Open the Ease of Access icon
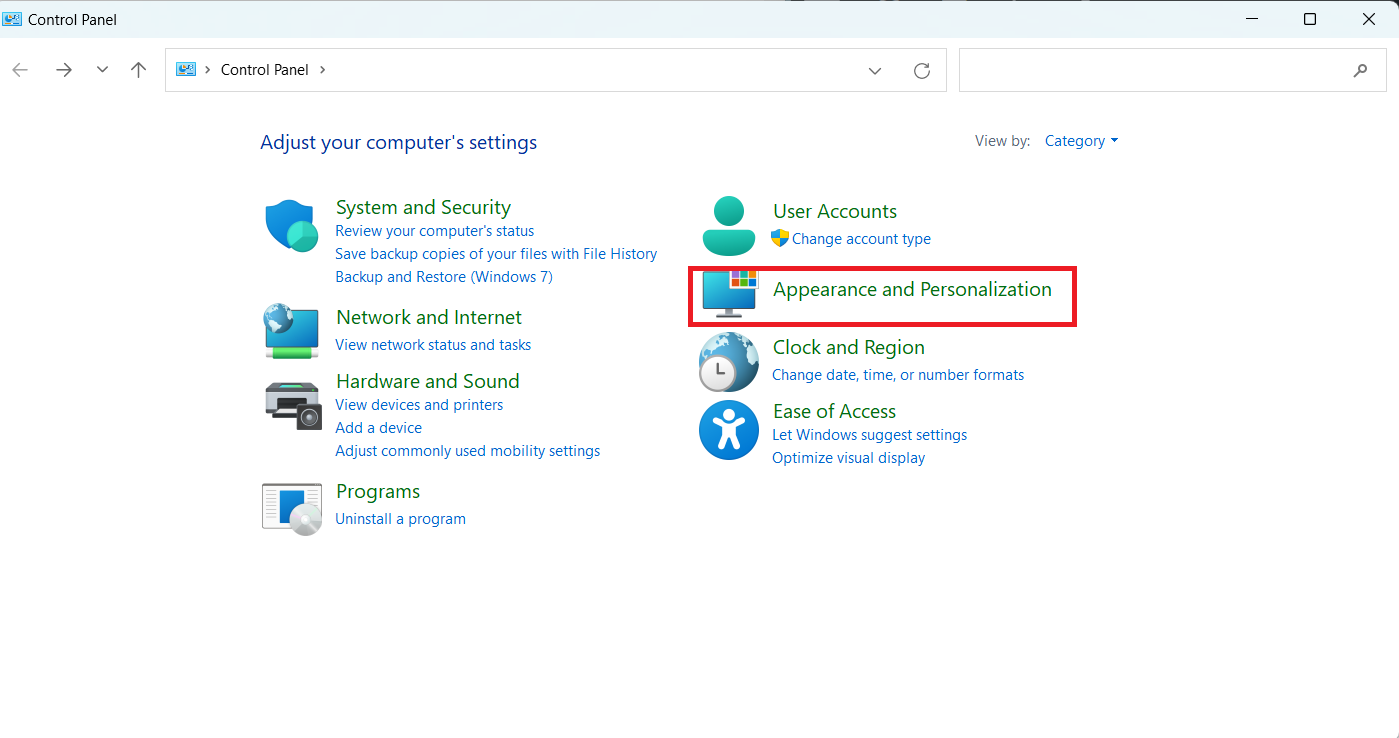Image resolution: width=1399 pixels, height=738 pixels. click(x=729, y=430)
